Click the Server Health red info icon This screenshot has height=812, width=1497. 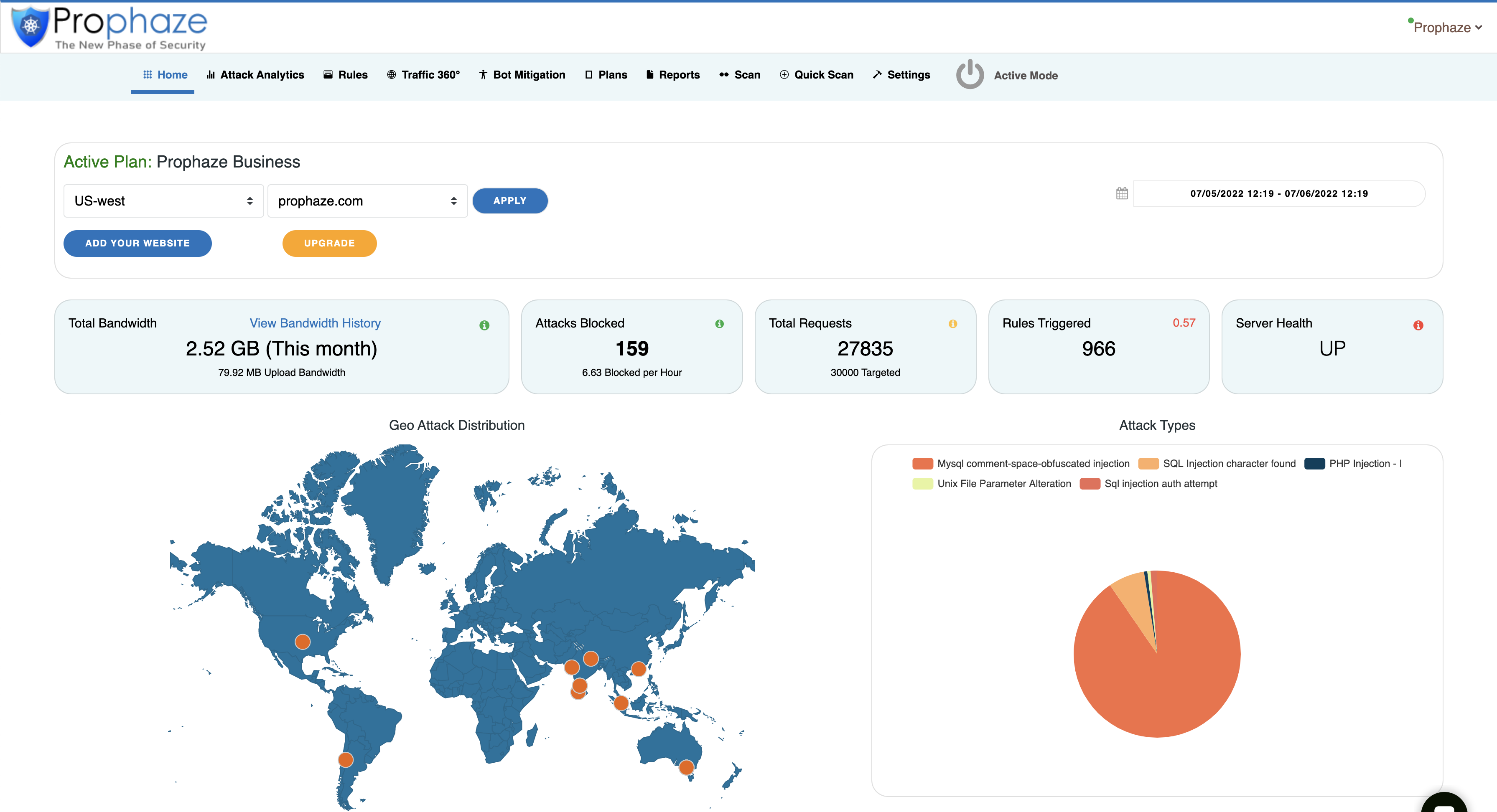click(1418, 325)
